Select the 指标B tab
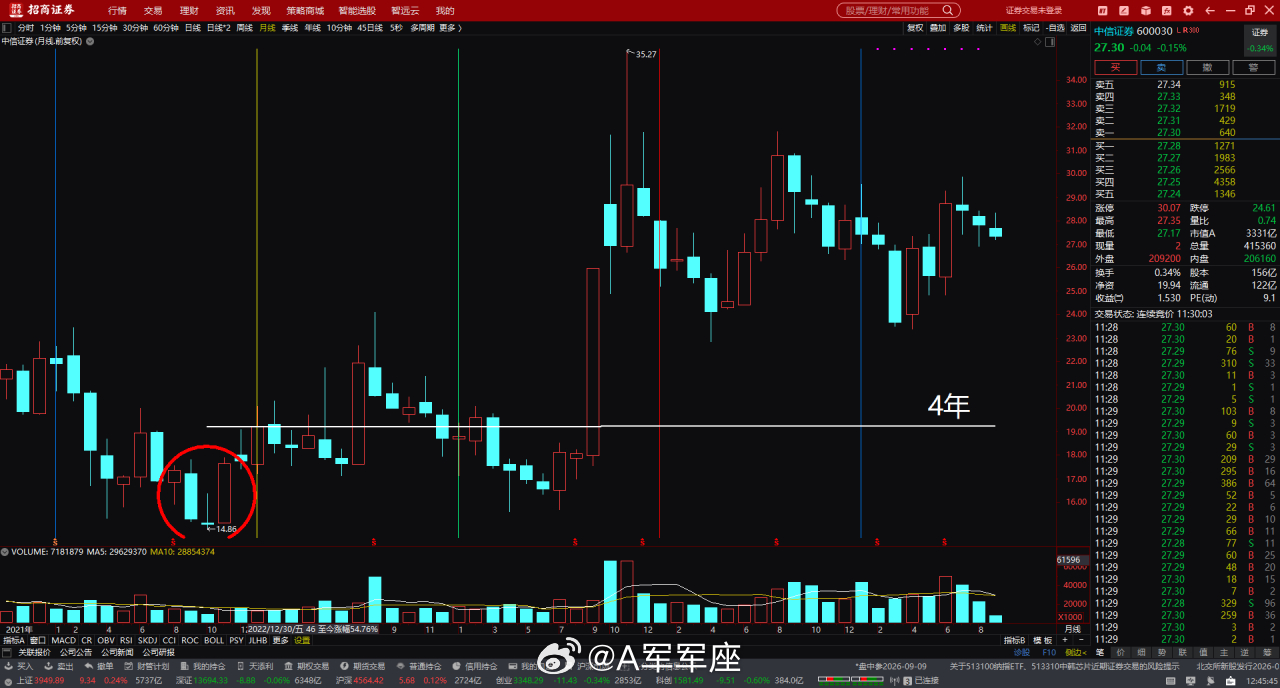 1014,640
